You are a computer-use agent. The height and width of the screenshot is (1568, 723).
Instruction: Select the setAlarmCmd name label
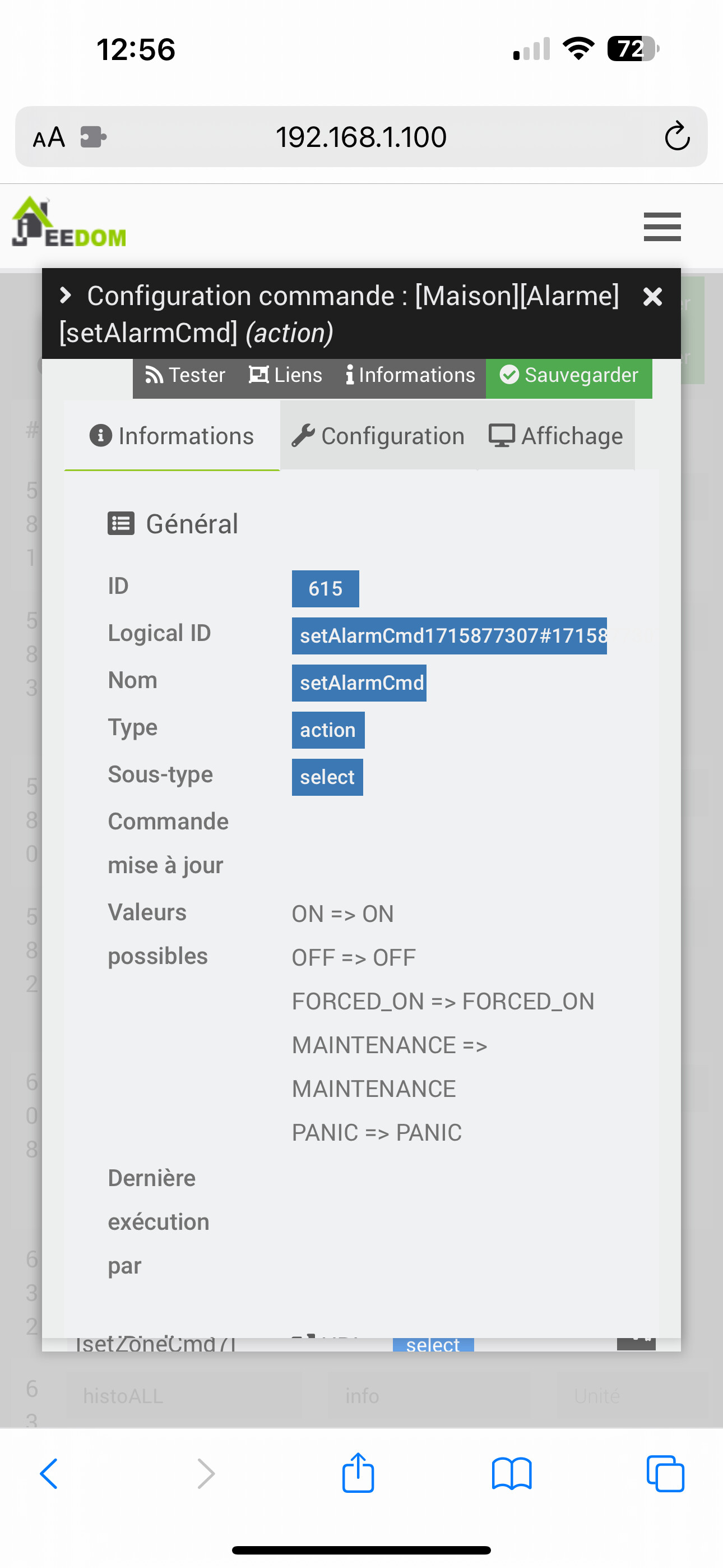(359, 683)
